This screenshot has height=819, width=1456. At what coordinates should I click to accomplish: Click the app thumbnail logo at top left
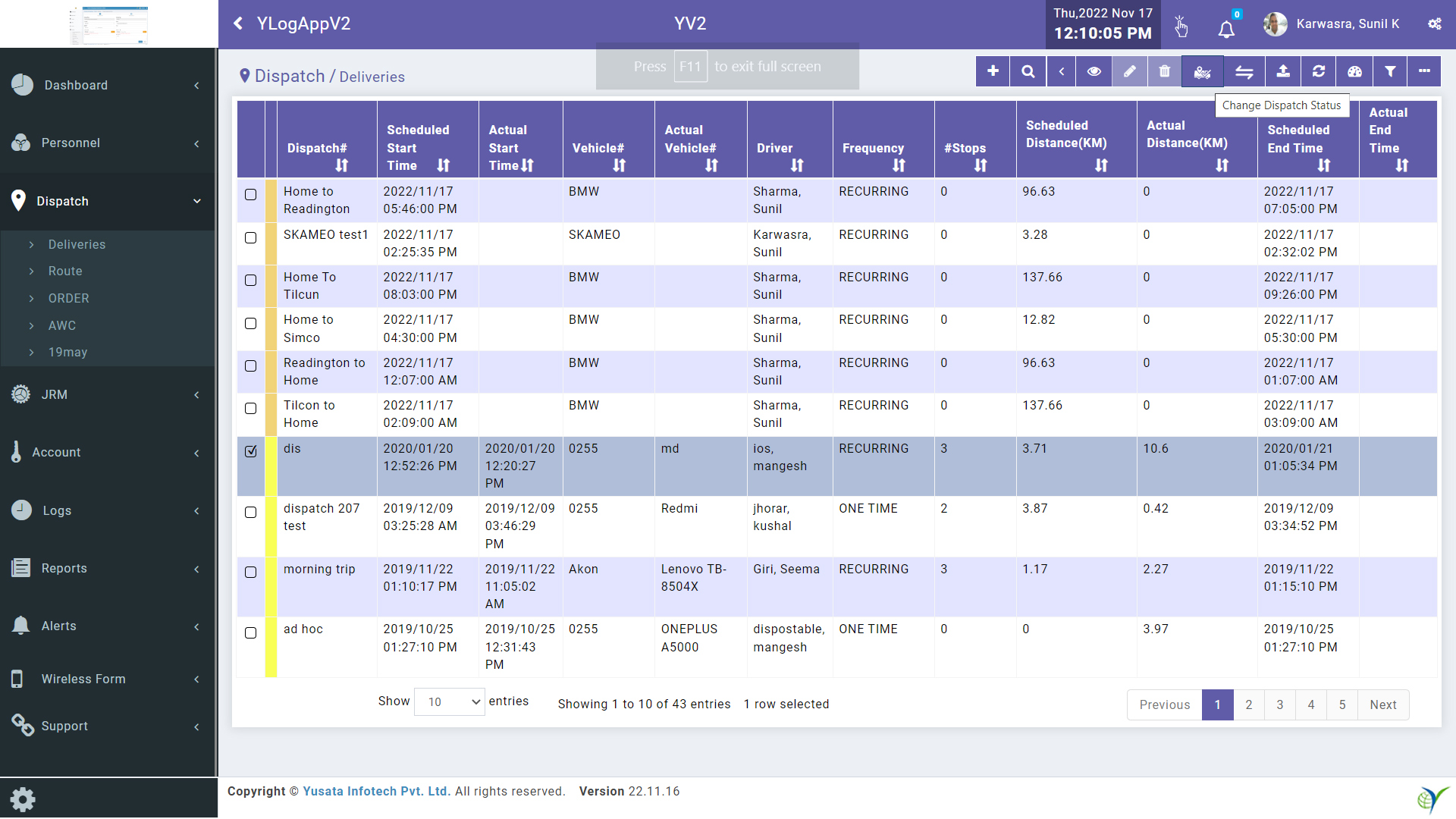pyautogui.click(x=109, y=24)
